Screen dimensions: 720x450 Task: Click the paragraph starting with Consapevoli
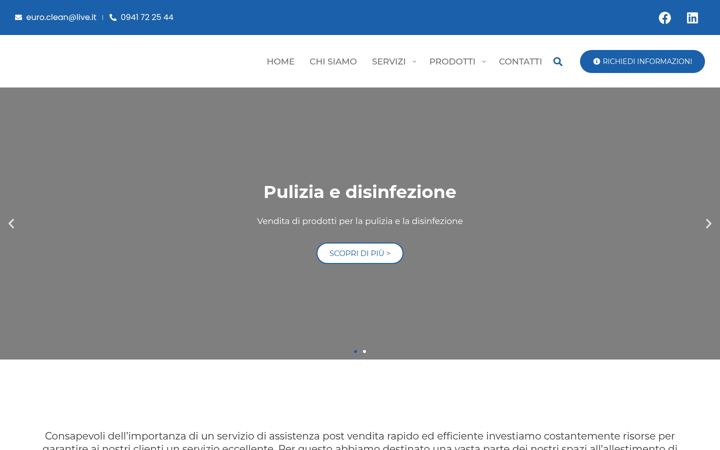[360, 441]
